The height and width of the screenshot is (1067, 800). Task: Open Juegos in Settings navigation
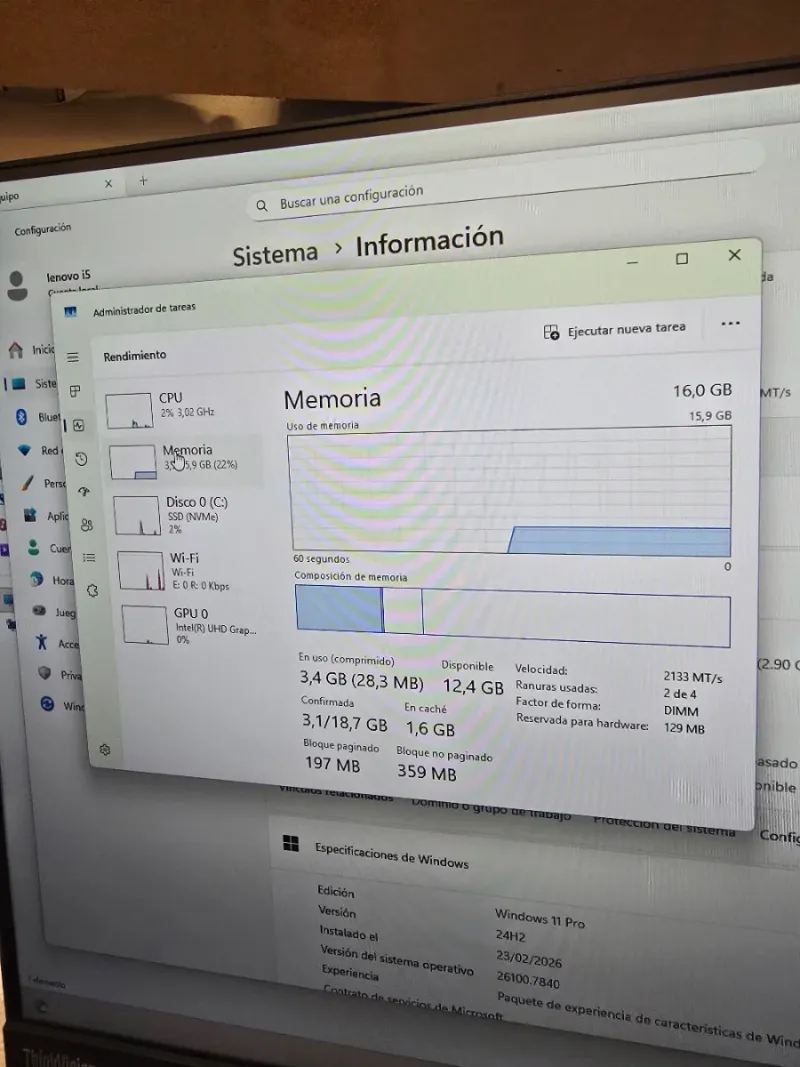click(54, 612)
